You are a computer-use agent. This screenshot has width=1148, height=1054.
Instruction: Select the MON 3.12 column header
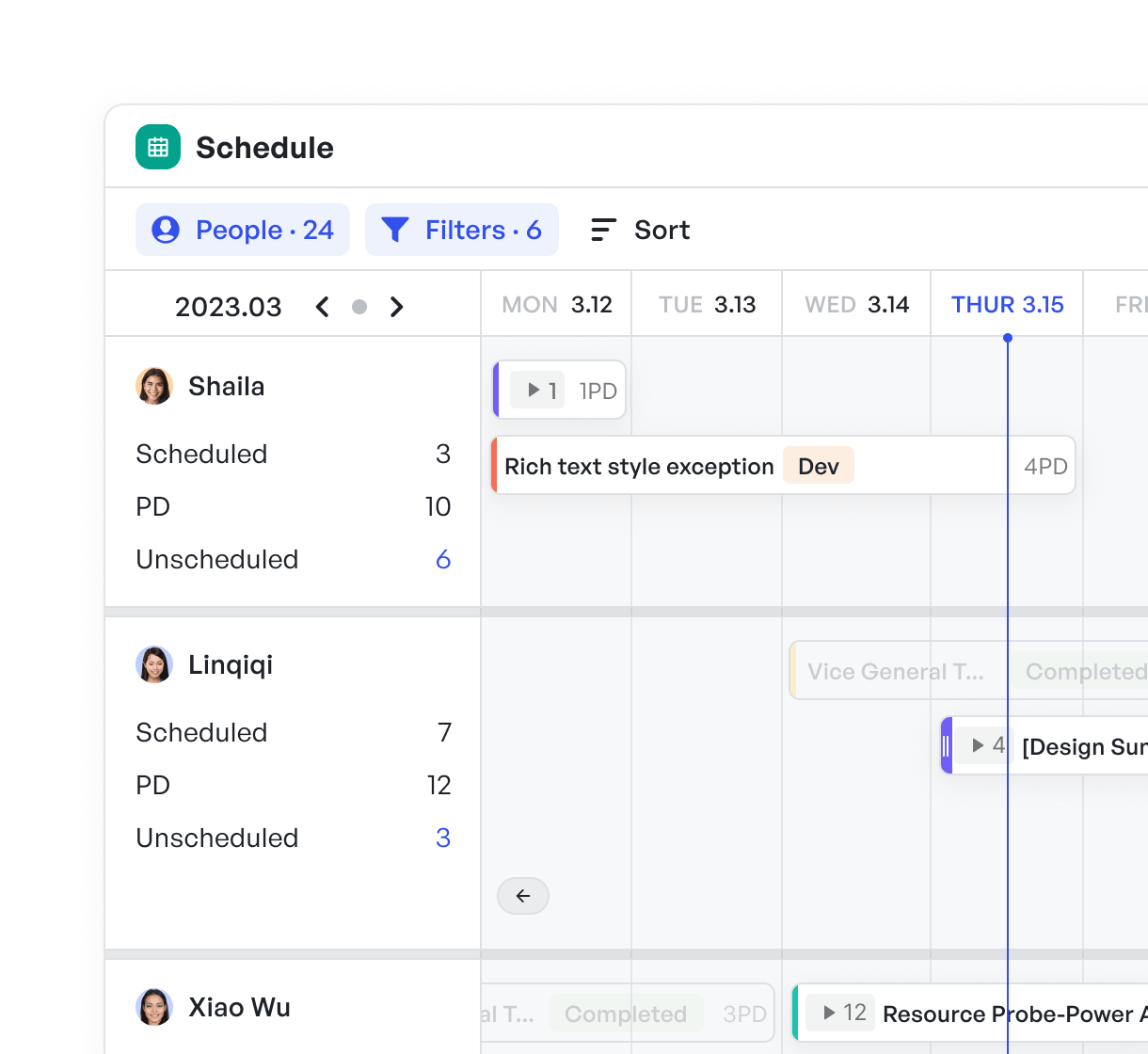tap(557, 304)
